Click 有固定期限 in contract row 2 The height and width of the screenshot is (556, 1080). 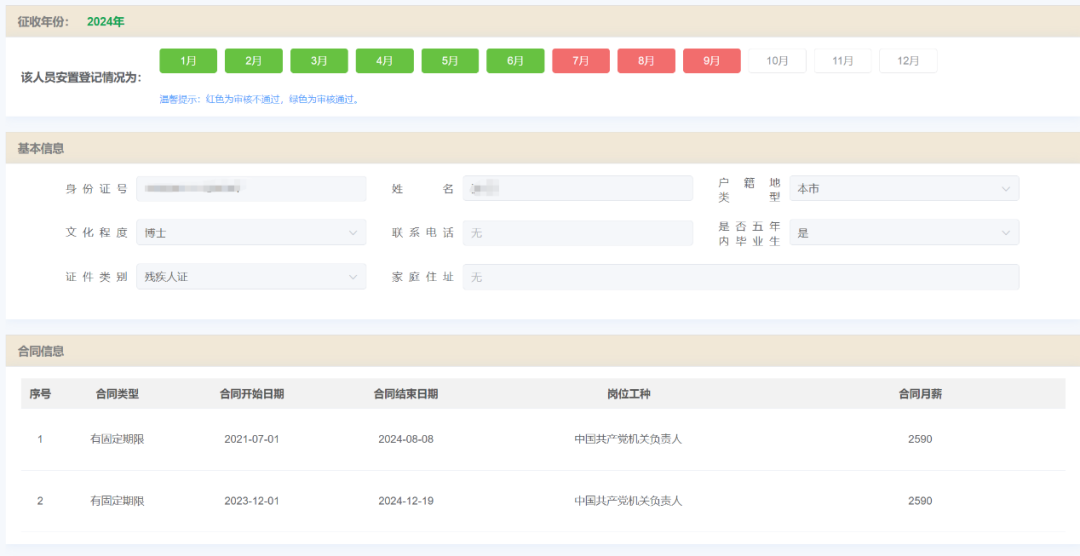coord(117,501)
